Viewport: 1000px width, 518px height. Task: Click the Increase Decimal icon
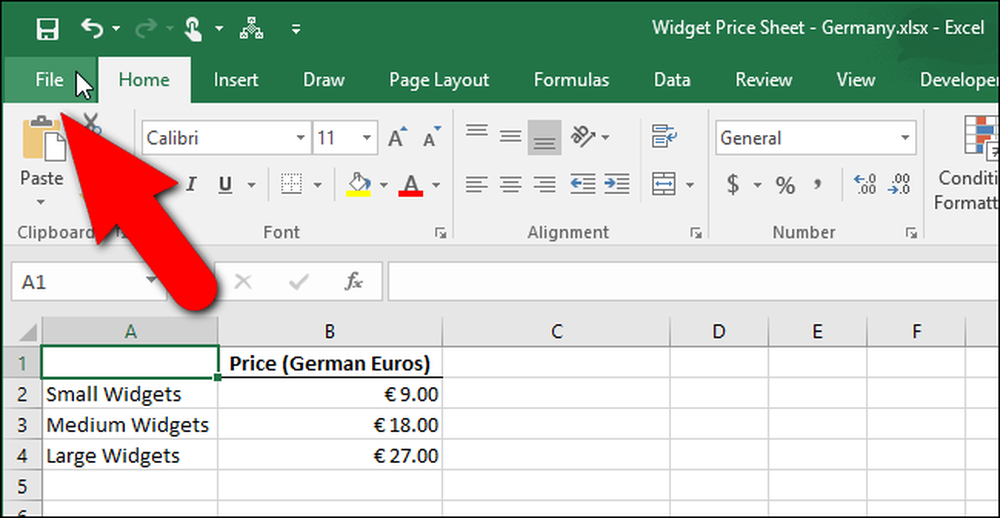coord(865,185)
